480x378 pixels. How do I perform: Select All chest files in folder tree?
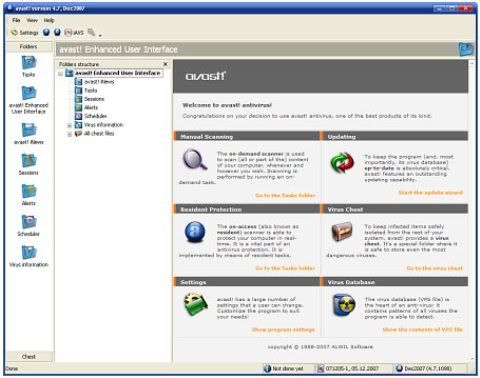[99, 134]
